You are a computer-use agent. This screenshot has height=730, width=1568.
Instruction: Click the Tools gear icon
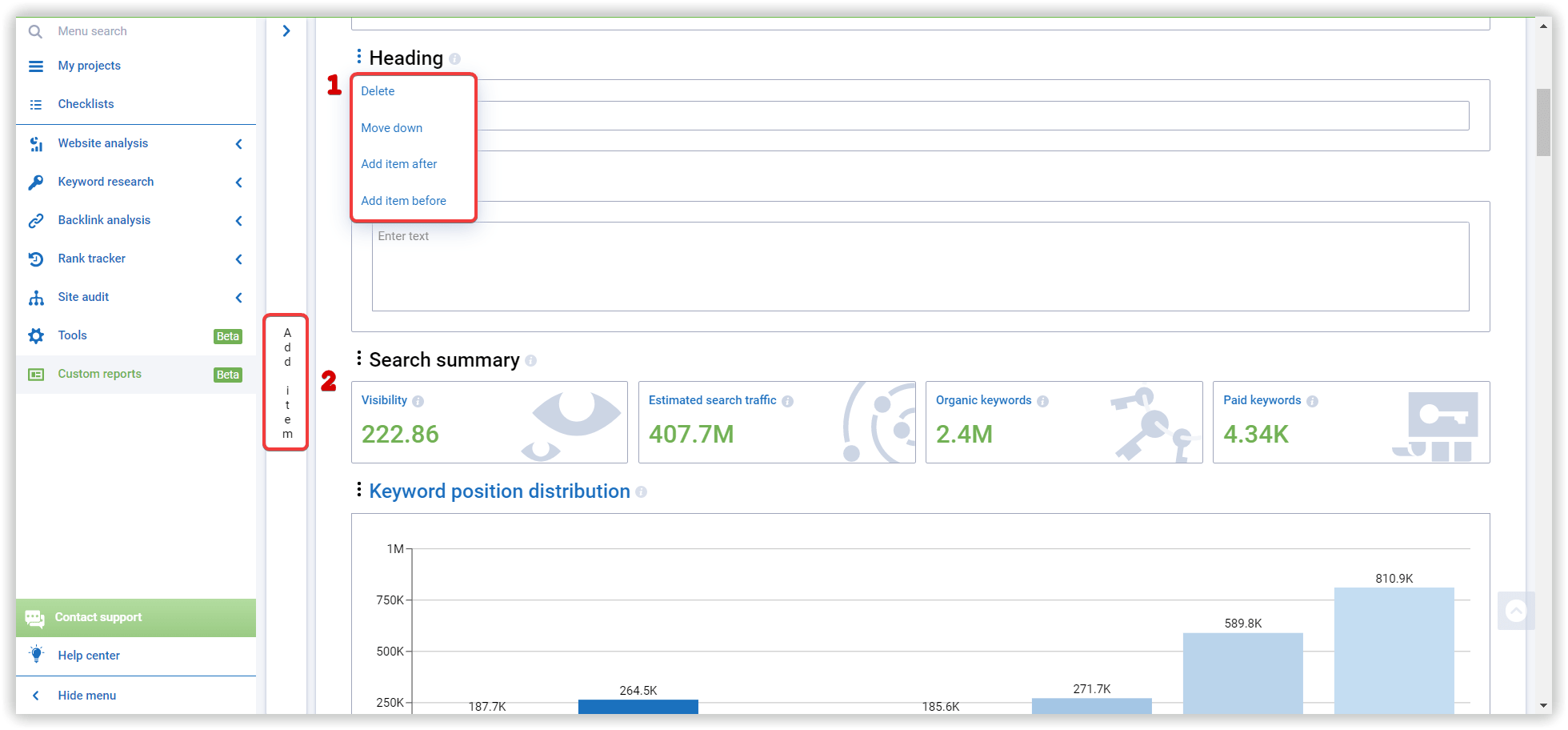point(36,336)
